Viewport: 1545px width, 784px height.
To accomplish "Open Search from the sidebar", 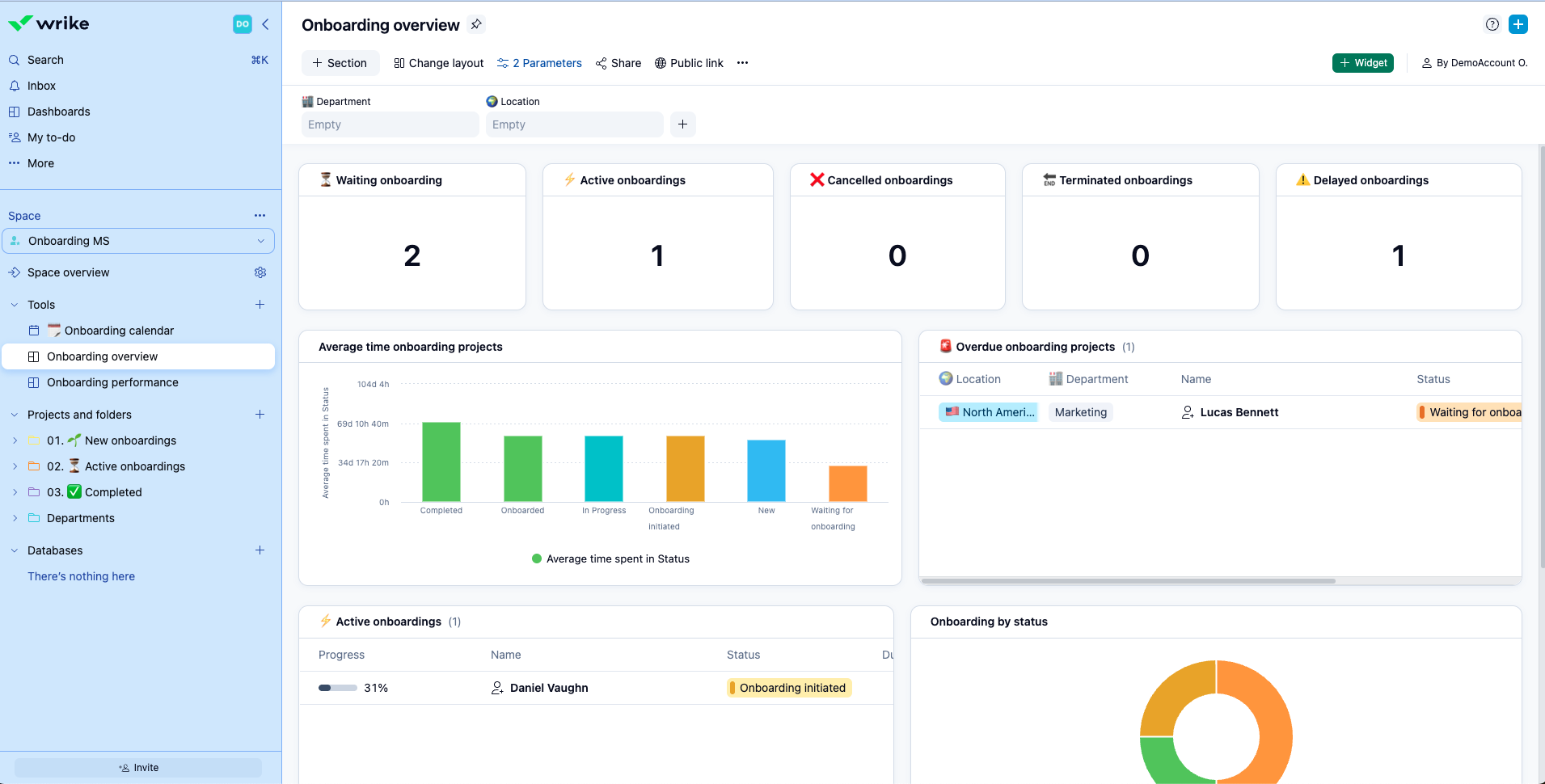I will pos(44,59).
